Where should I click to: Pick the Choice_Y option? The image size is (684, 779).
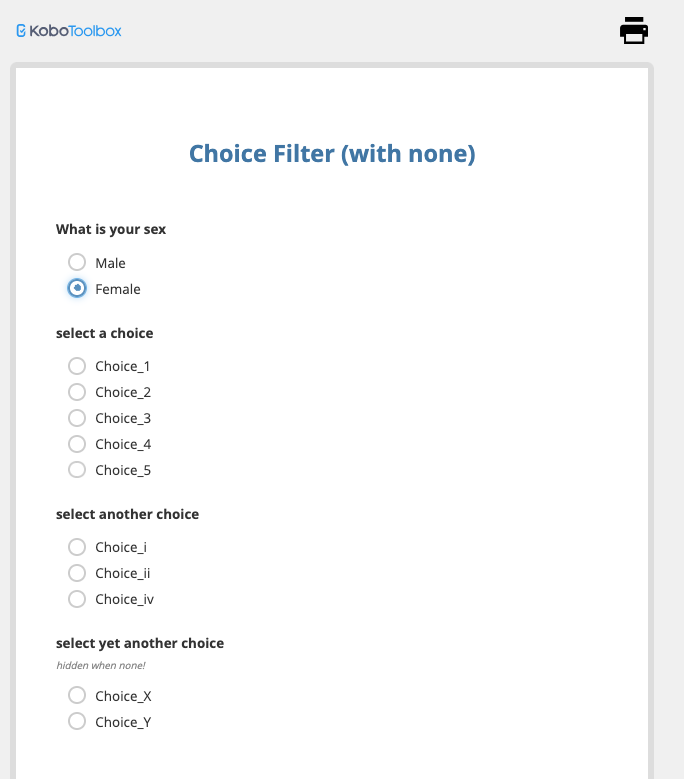tap(77, 721)
